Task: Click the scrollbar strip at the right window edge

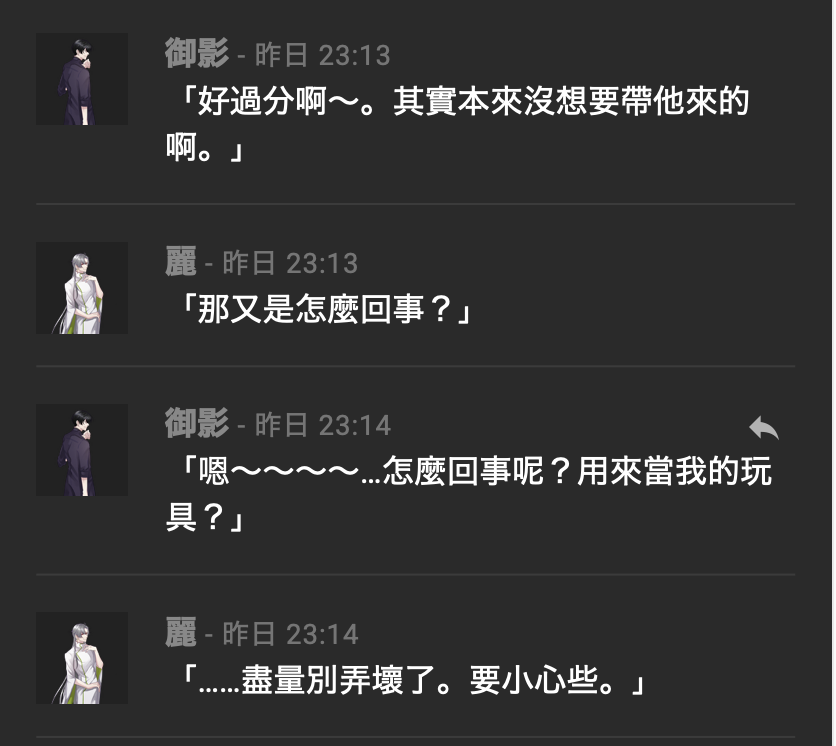Action: pyautogui.click(x=833, y=373)
